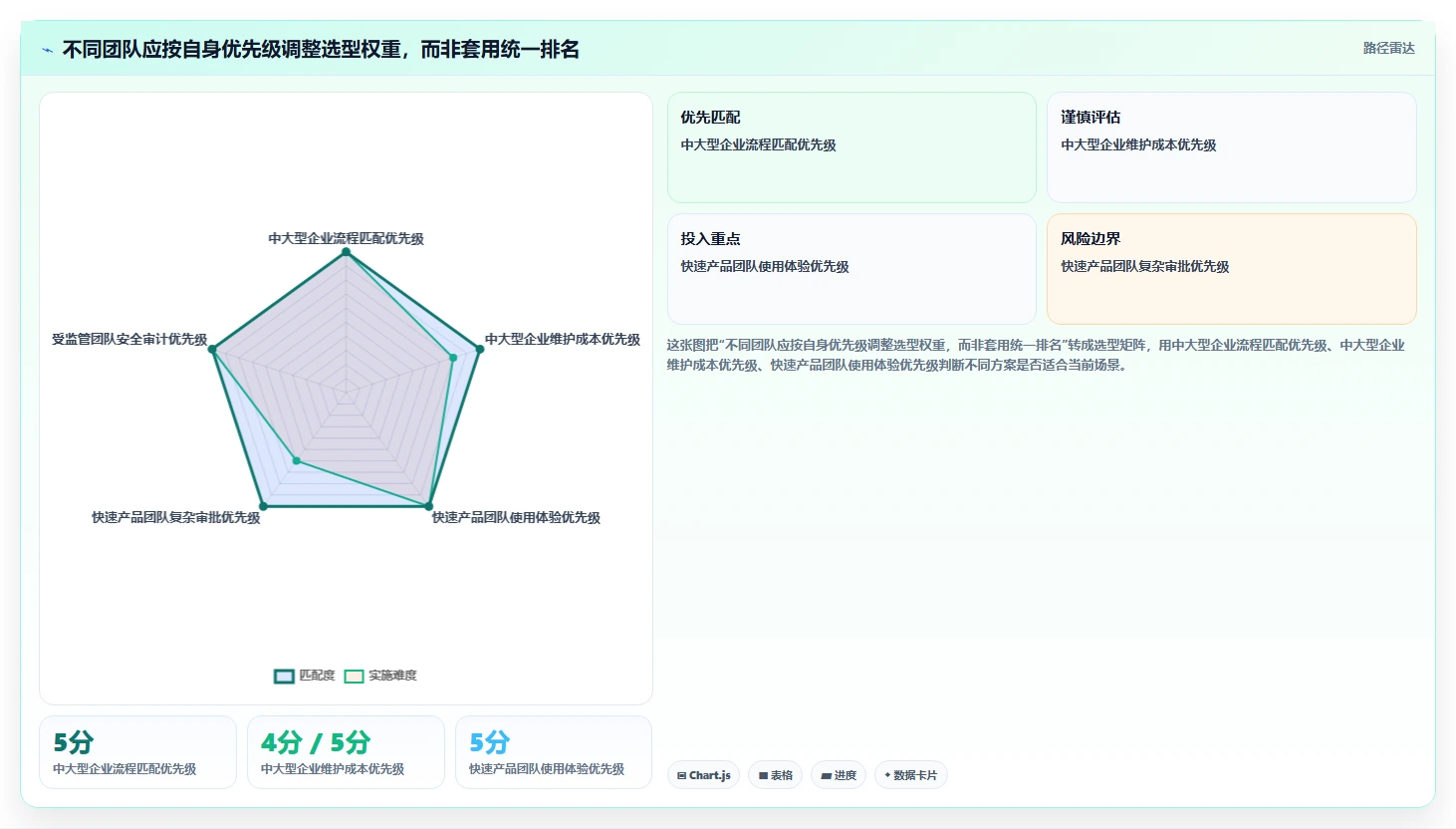Open the 优先匹配 card
Viewport: 1456px width, 829px height.
click(x=851, y=147)
